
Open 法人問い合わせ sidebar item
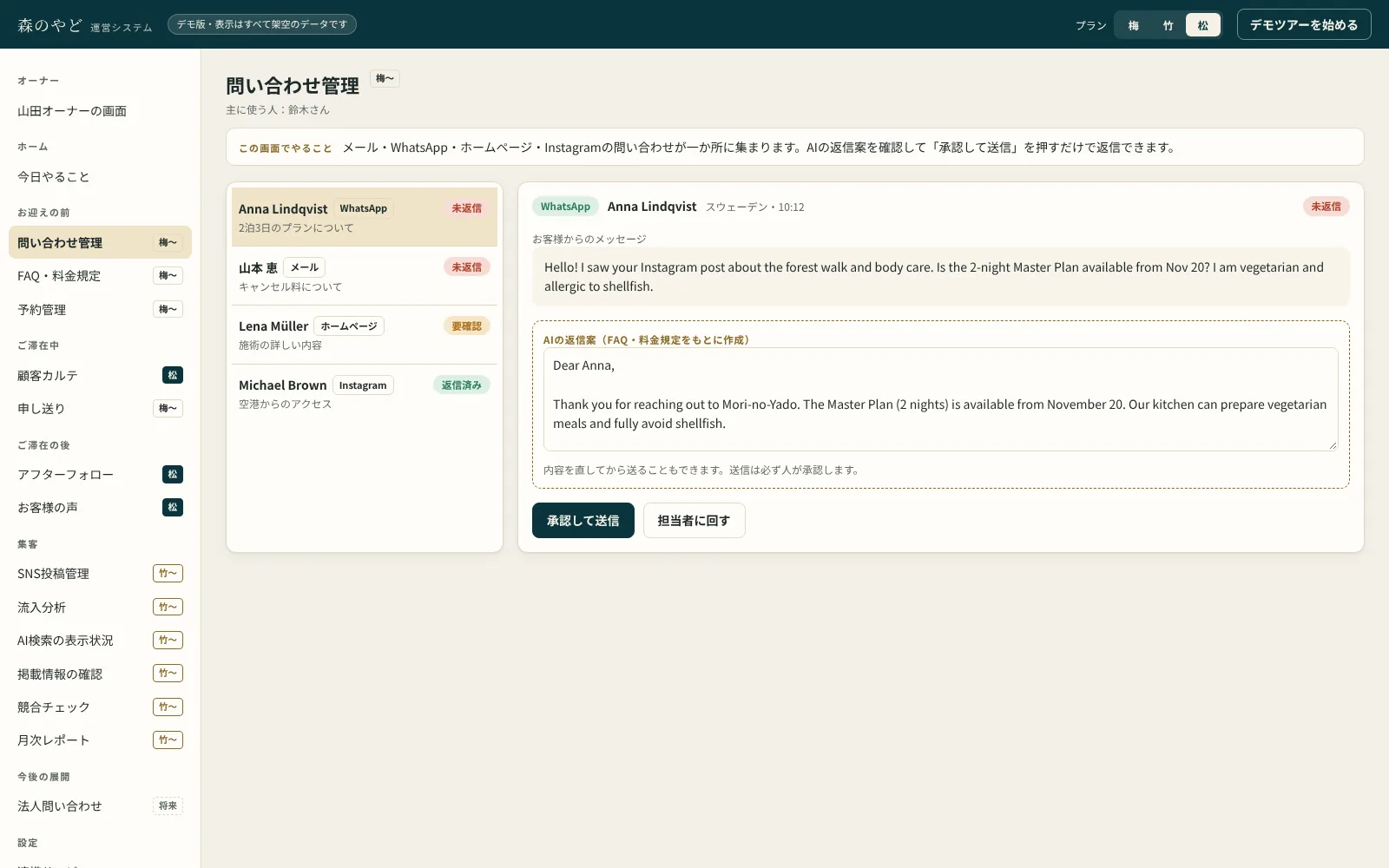tap(100, 806)
